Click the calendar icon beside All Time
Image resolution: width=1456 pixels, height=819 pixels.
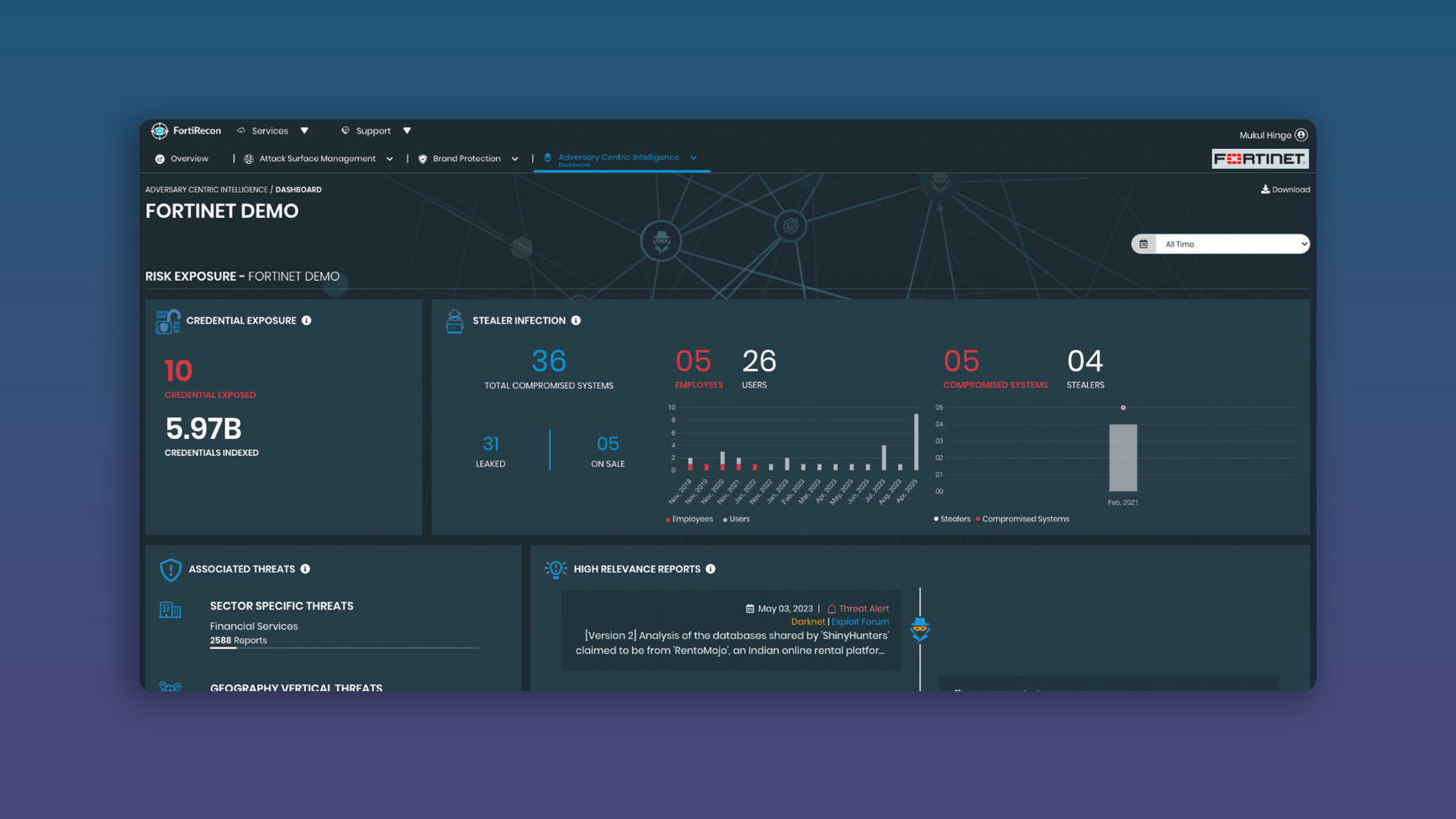[x=1143, y=245]
